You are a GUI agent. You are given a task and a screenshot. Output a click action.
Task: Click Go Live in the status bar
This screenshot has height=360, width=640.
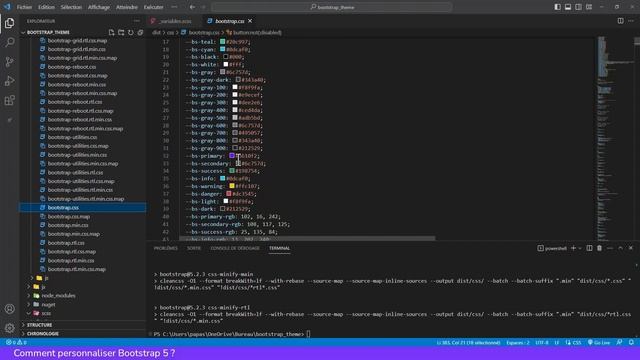[x=599, y=342]
